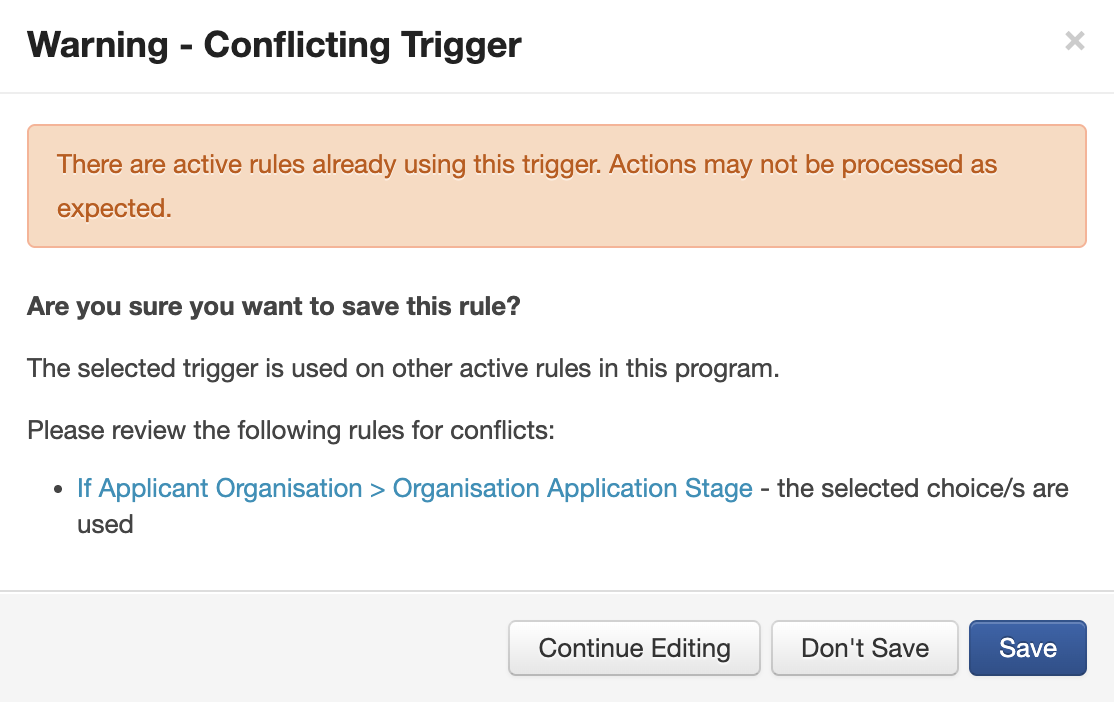1114x702 pixels.
Task: Click 'If Applicant Organisation' at link start
Action: pyautogui.click(x=219, y=489)
